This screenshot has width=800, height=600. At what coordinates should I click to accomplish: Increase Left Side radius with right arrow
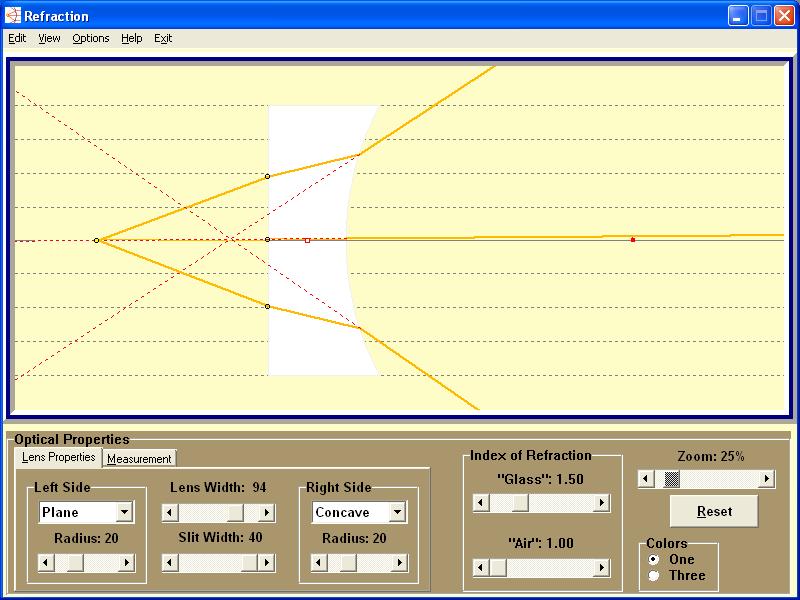pyautogui.click(x=126, y=563)
